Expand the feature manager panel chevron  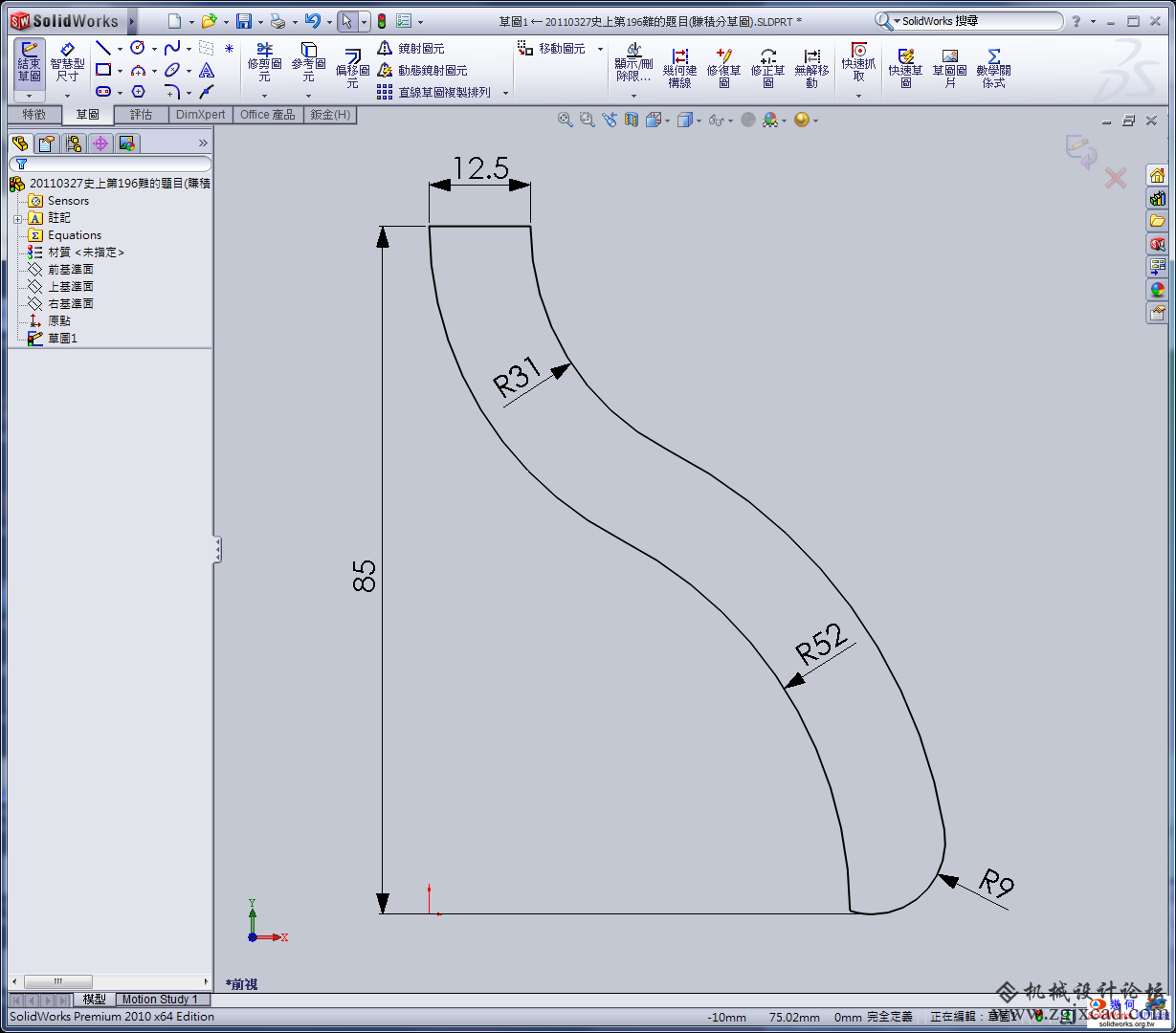coord(203,143)
